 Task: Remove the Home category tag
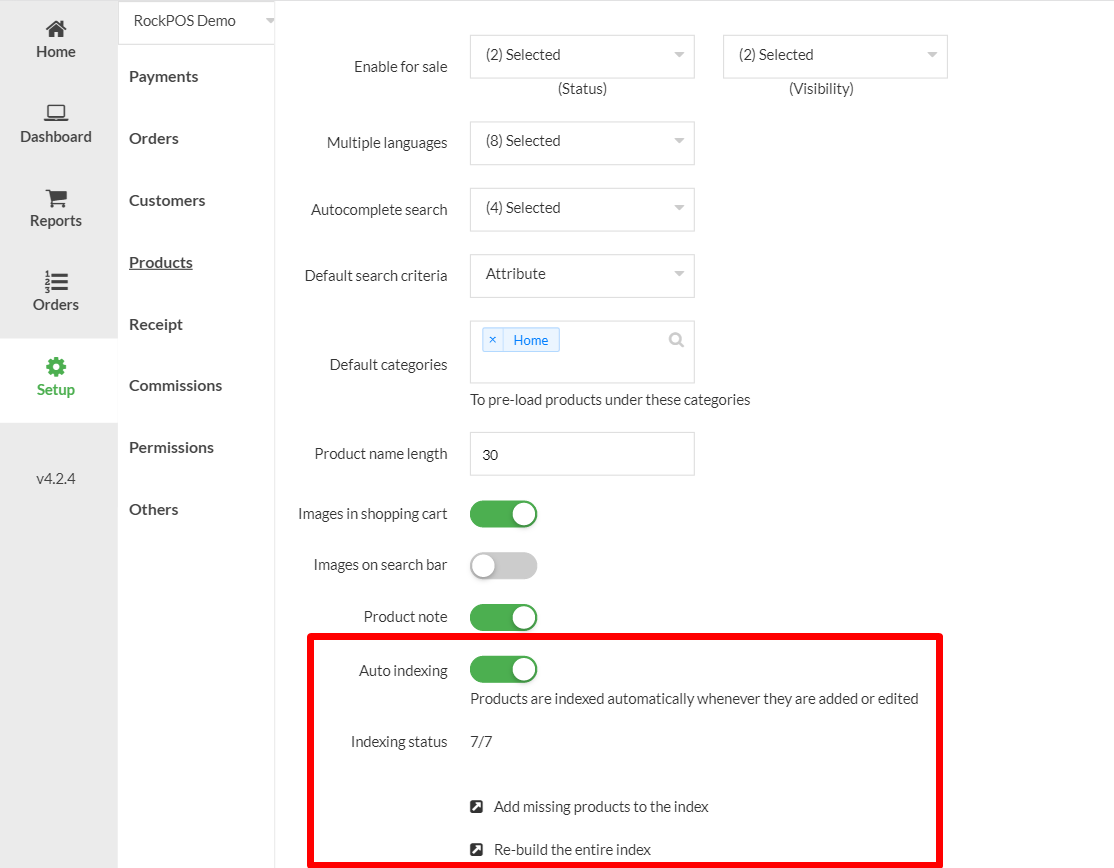tap(492, 340)
